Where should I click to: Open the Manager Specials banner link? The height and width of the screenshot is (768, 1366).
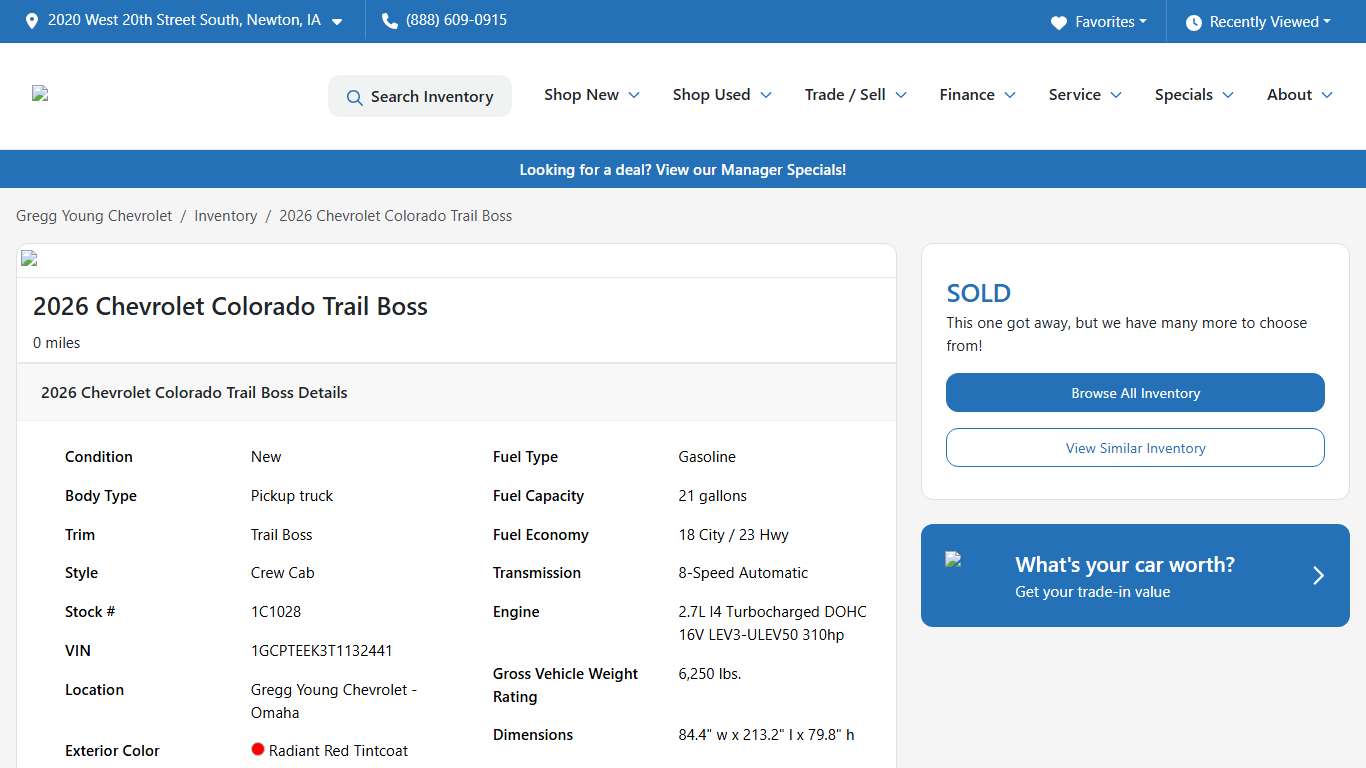click(683, 170)
